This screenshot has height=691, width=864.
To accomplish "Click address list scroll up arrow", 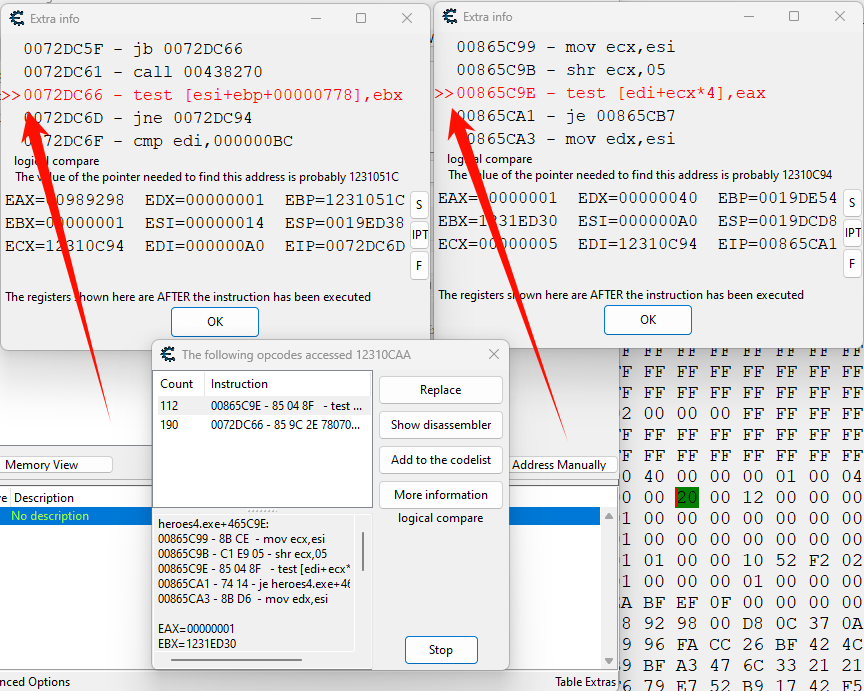I will pos(609,517).
